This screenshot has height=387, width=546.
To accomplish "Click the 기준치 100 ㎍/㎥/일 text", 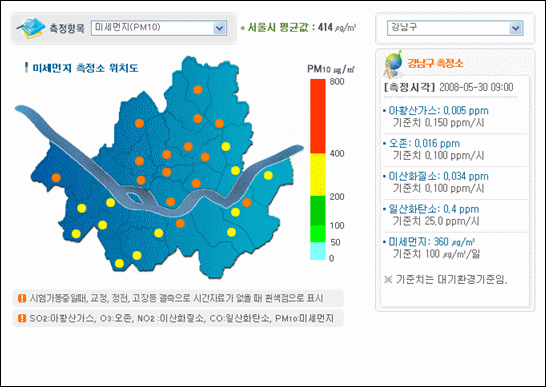I will 436,254.
